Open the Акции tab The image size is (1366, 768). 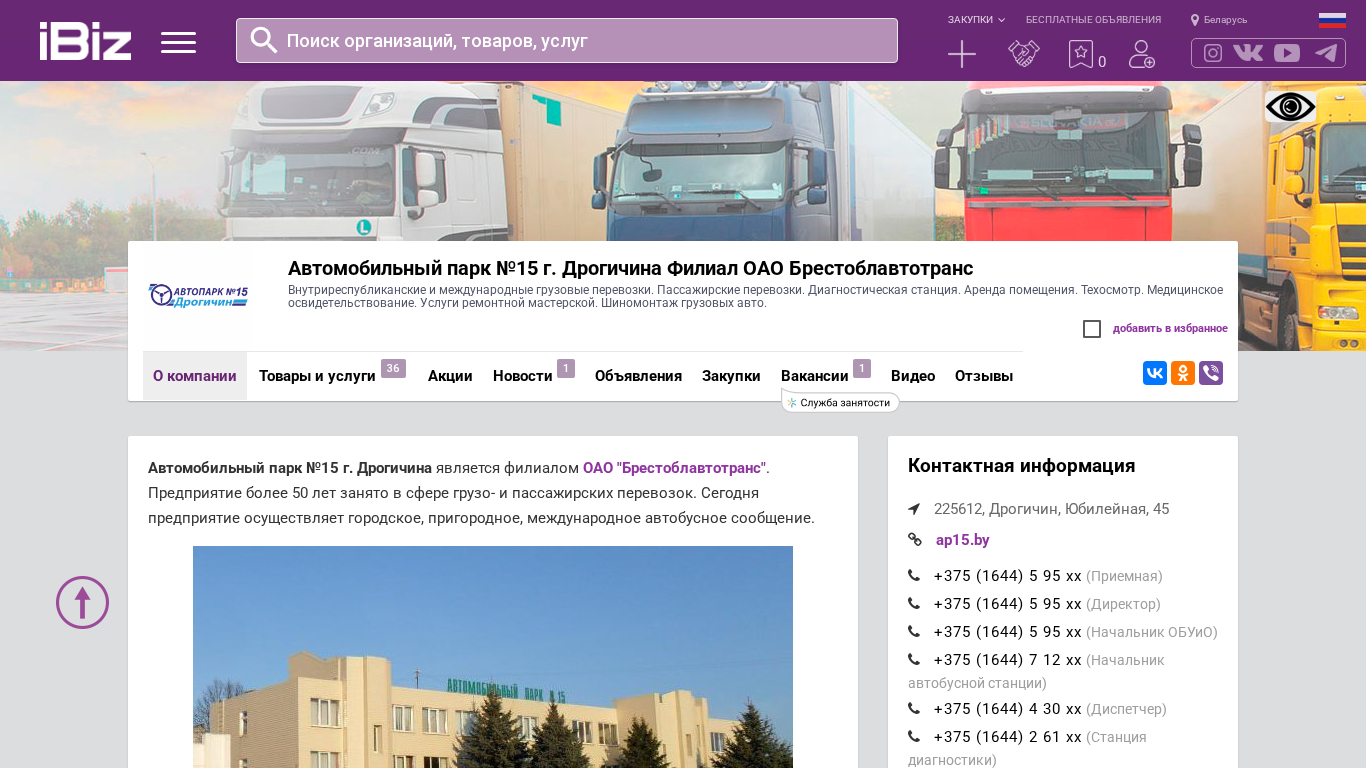pyautogui.click(x=450, y=376)
